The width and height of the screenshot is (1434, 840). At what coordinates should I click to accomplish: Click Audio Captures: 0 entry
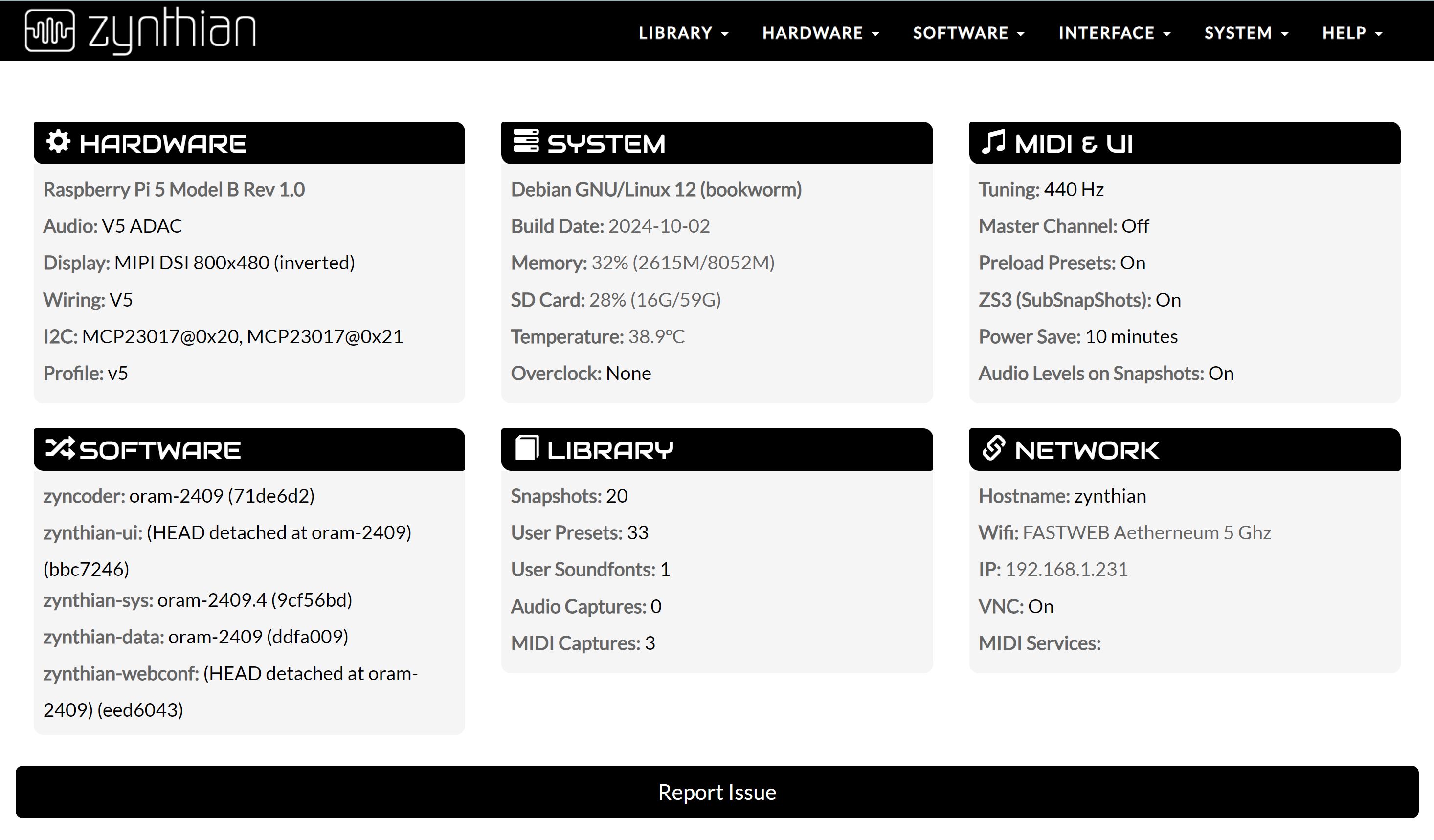(586, 606)
